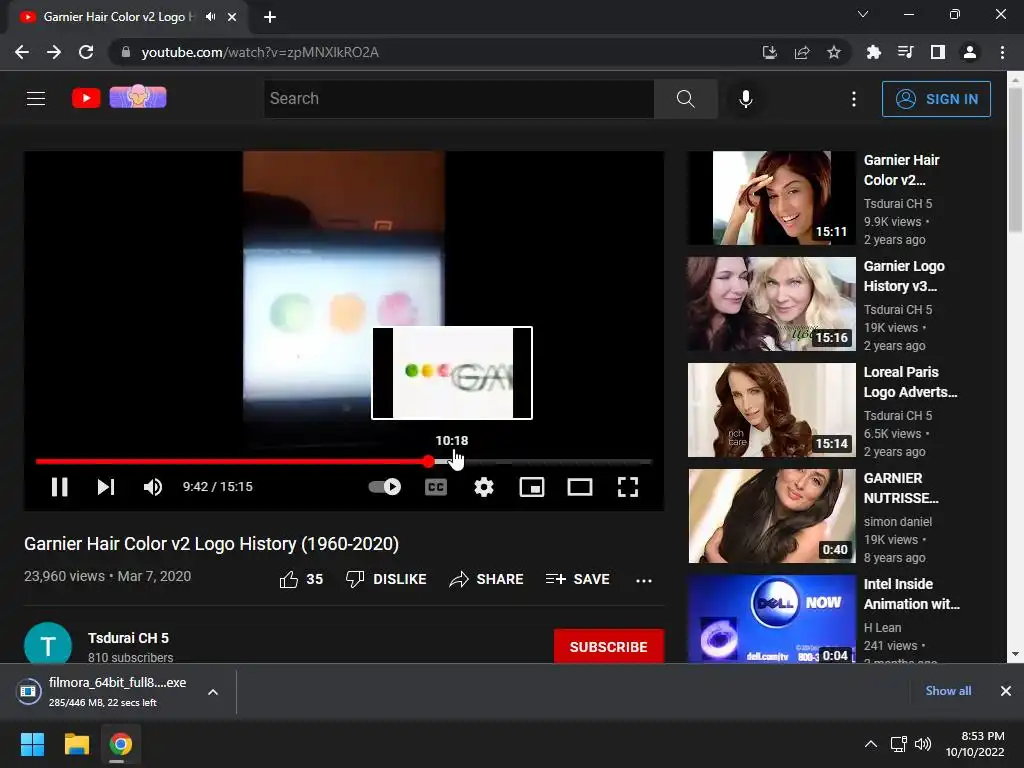Skip to the next video
Screen dimensions: 1024x768
(106, 487)
